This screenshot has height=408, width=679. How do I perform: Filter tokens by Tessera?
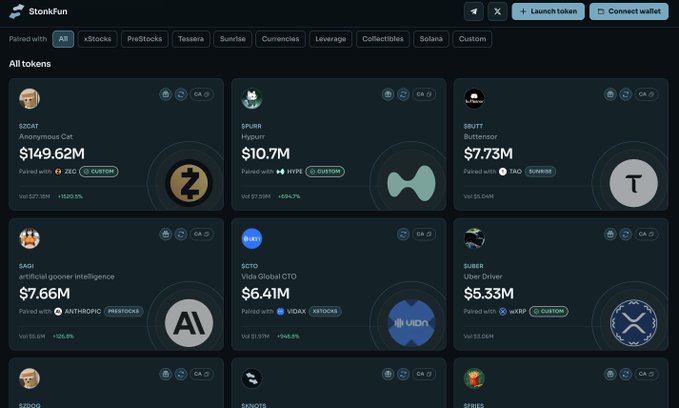pyautogui.click(x=191, y=39)
